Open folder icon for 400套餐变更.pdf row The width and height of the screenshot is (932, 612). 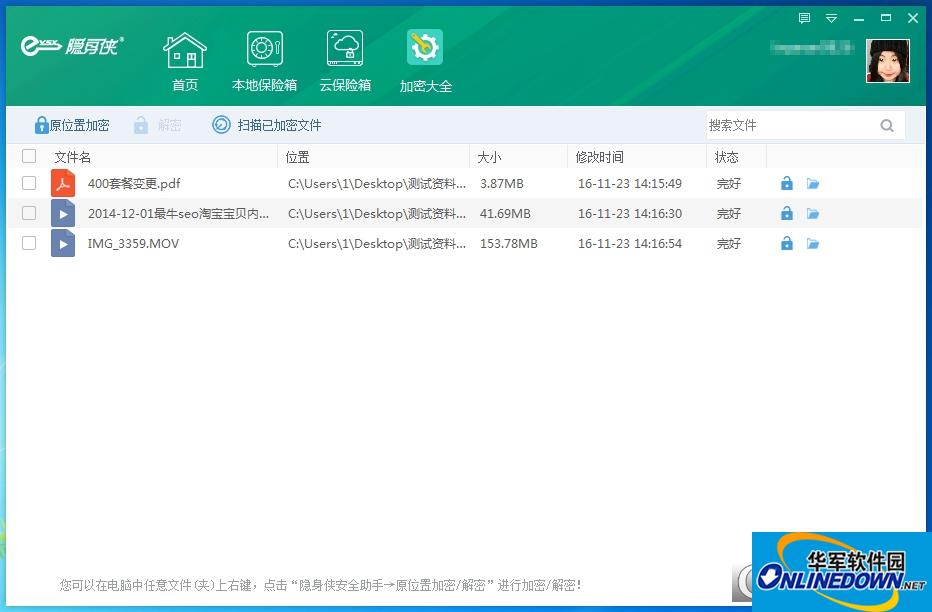click(x=813, y=184)
